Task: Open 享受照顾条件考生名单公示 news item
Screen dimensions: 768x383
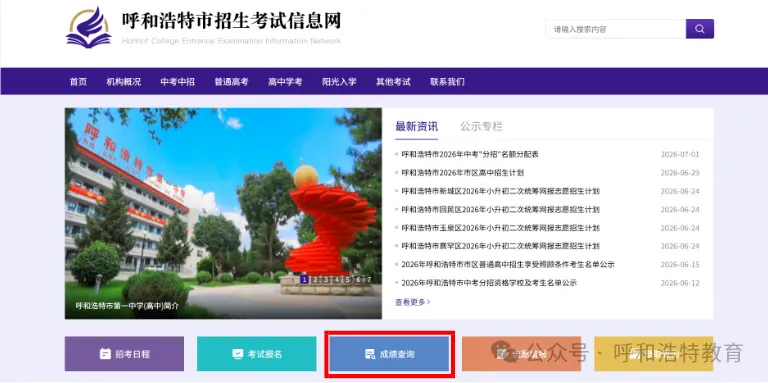Action: click(508, 264)
